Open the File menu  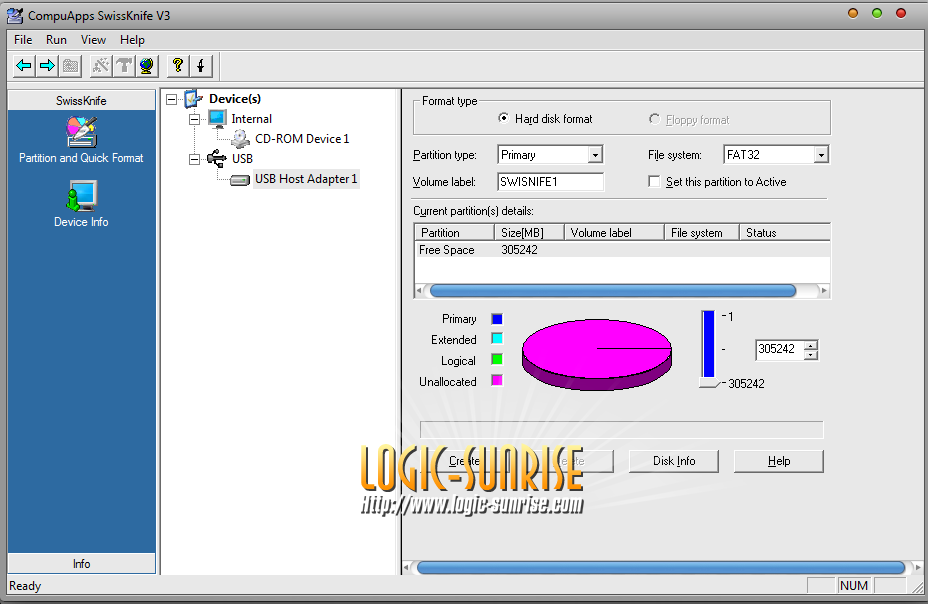coord(23,40)
